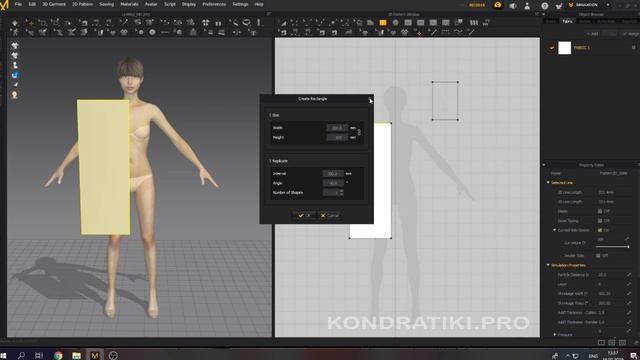
Task: Toggle the Elastic Off checkbox
Action: point(600,211)
